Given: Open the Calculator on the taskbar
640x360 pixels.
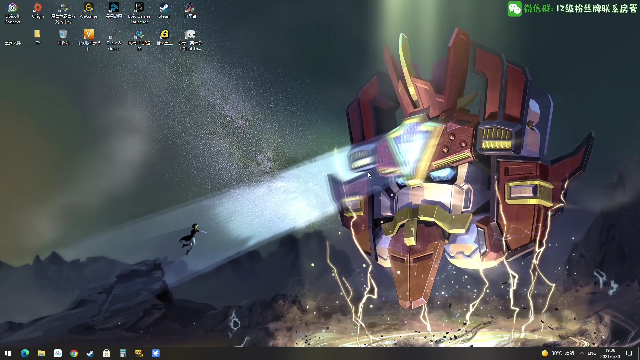Looking at the screenshot, I should pos(123,353).
